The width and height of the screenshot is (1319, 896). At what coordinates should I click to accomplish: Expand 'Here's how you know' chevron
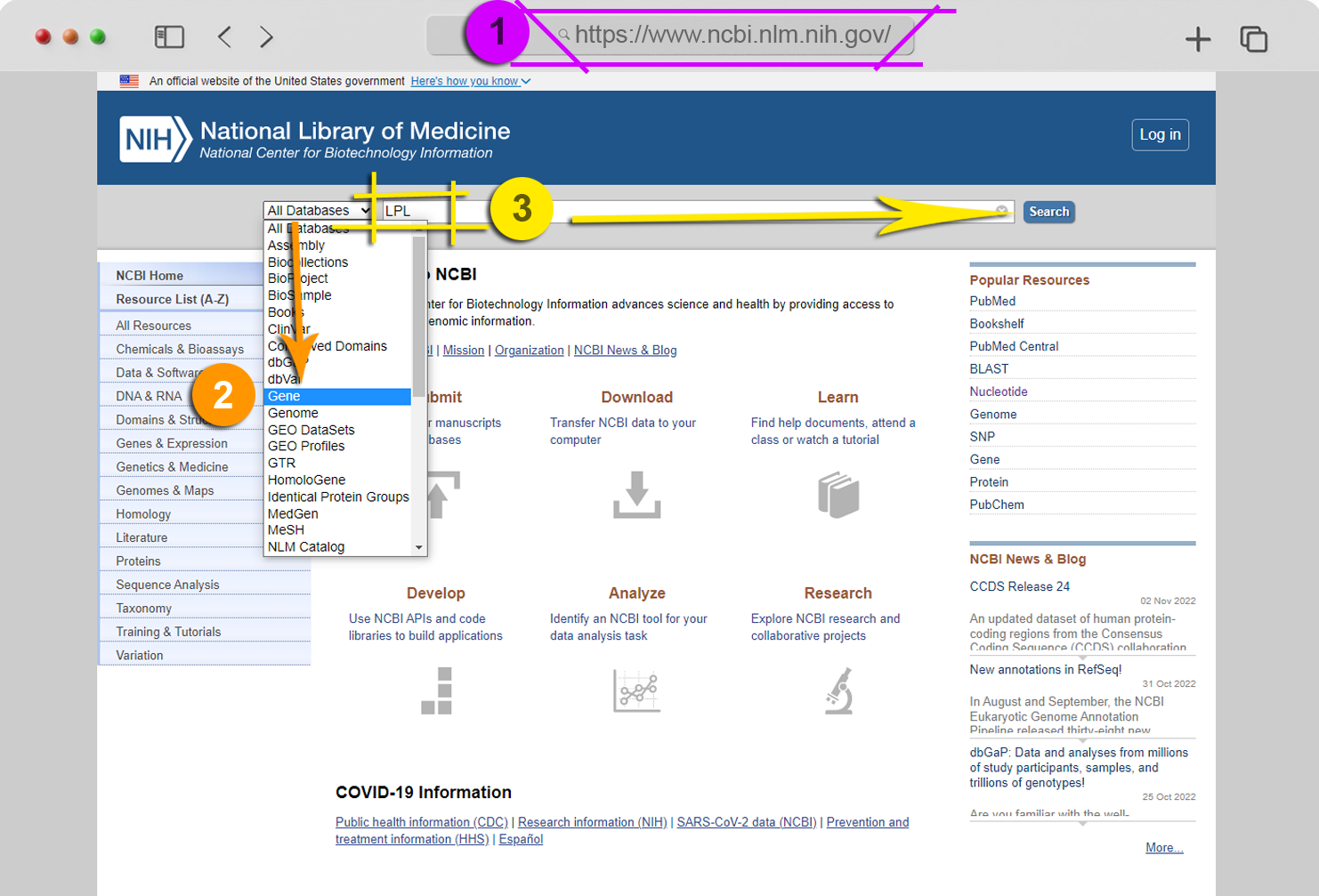(x=526, y=81)
